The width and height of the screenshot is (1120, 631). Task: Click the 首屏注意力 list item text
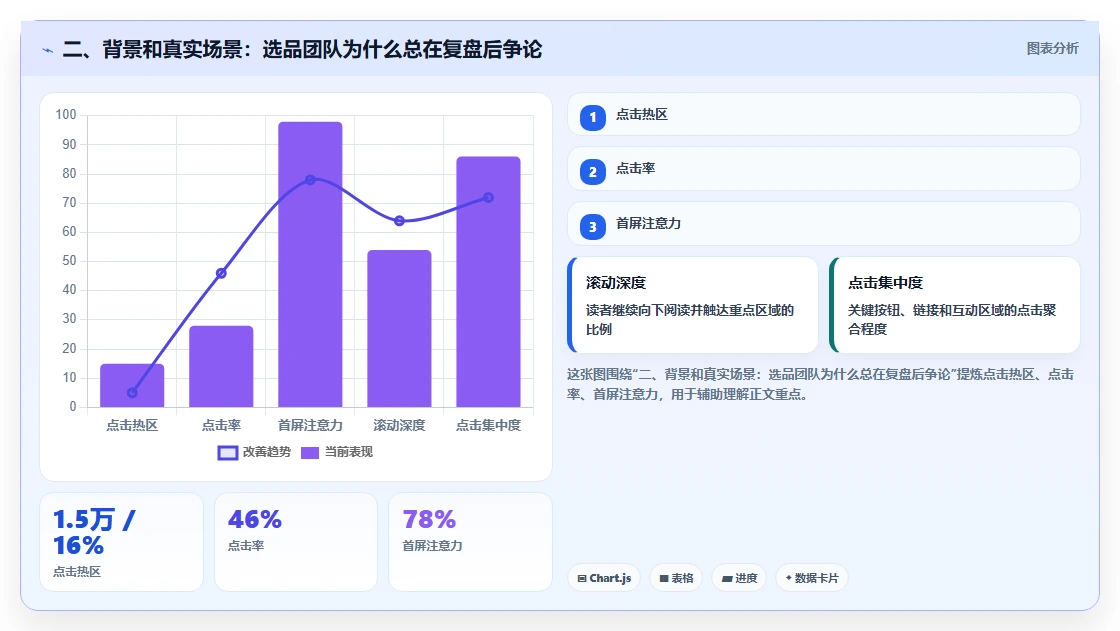(648, 224)
